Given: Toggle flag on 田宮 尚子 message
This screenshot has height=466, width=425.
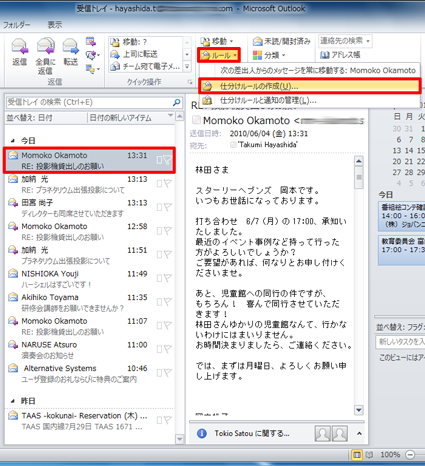Looking at the screenshot, I should point(168,207).
